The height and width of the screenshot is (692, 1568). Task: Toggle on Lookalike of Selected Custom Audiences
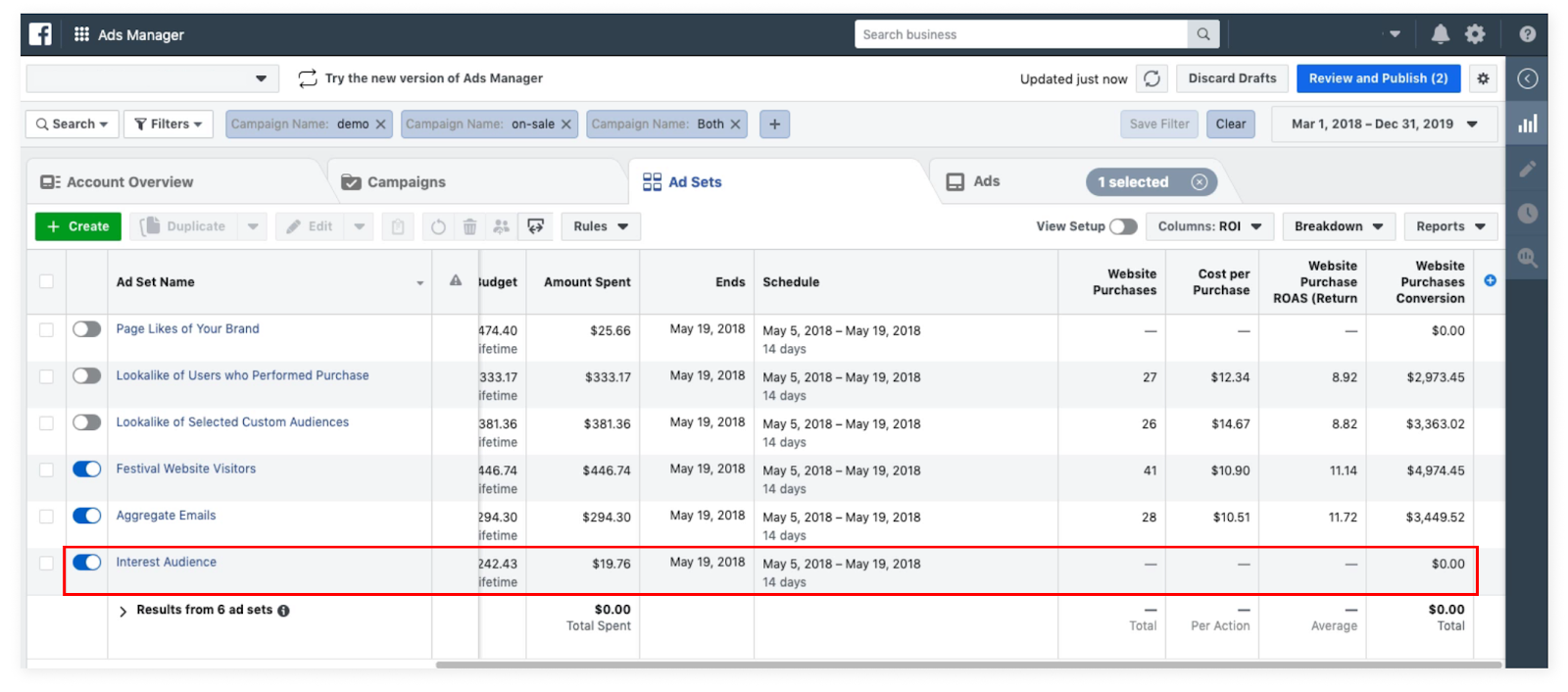point(87,422)
